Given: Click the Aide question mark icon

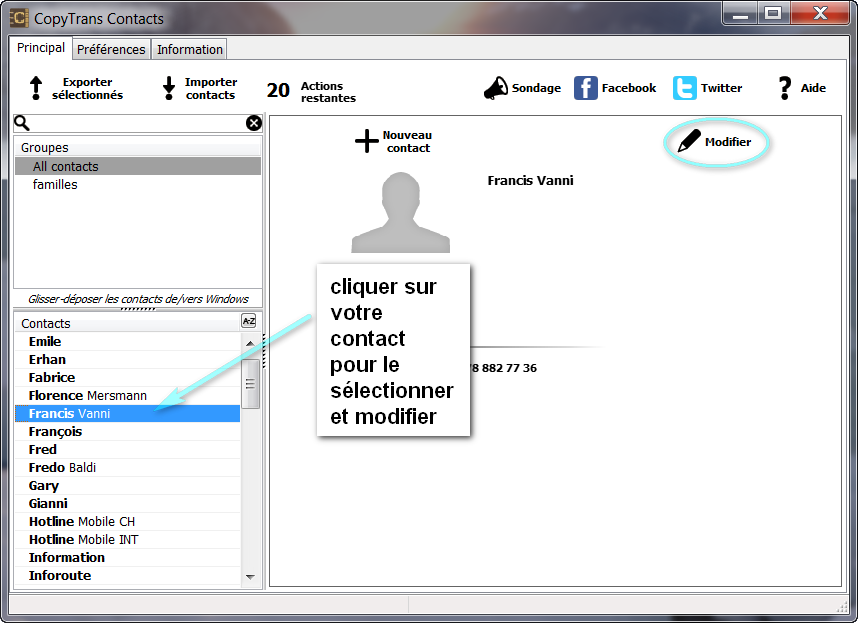Looking at the screenshot, I should 785,88.
